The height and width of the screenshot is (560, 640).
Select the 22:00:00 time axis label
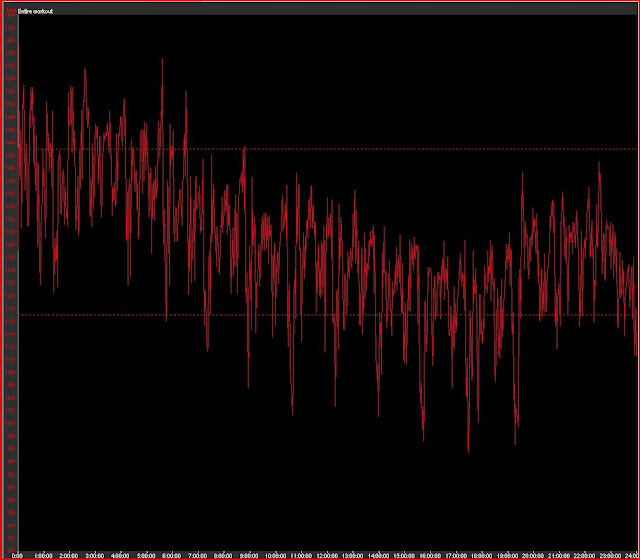tap(585, 556)
